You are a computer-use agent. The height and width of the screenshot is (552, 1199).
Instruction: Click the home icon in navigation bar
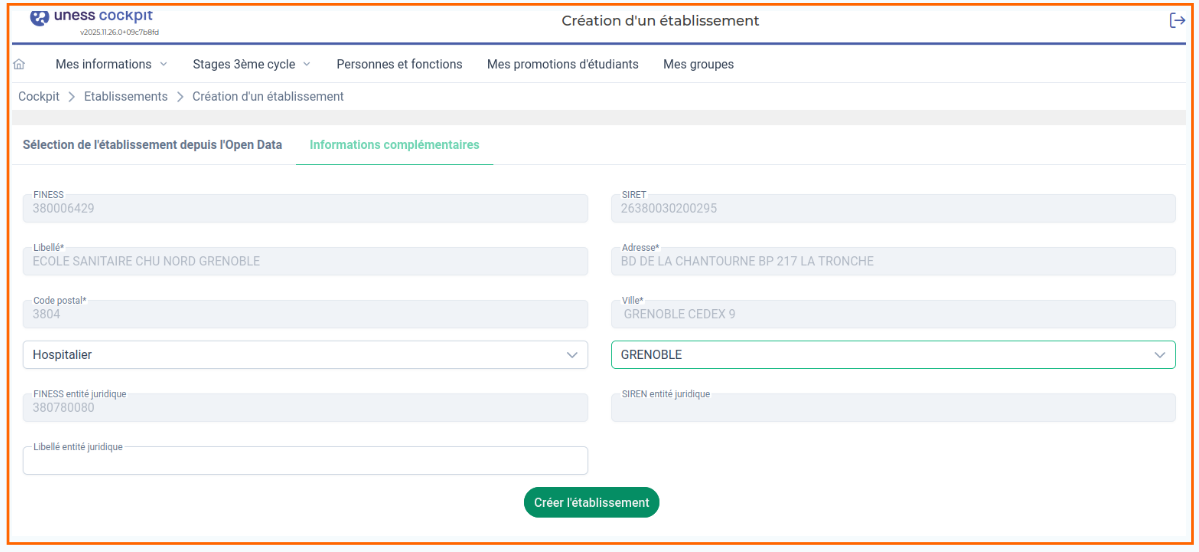click(x=19, y=64)
